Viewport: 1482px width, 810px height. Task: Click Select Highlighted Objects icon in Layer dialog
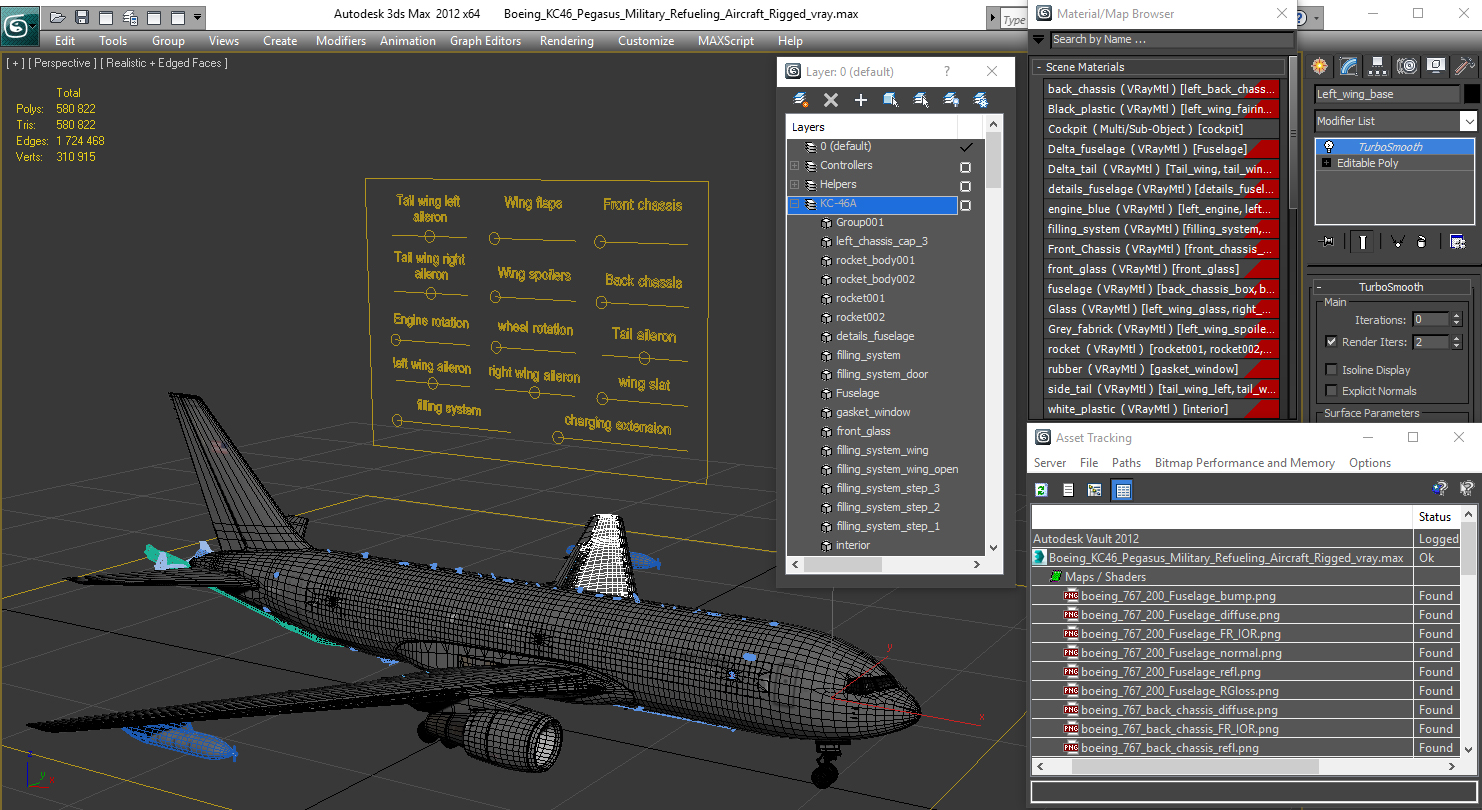click(890, 100)
